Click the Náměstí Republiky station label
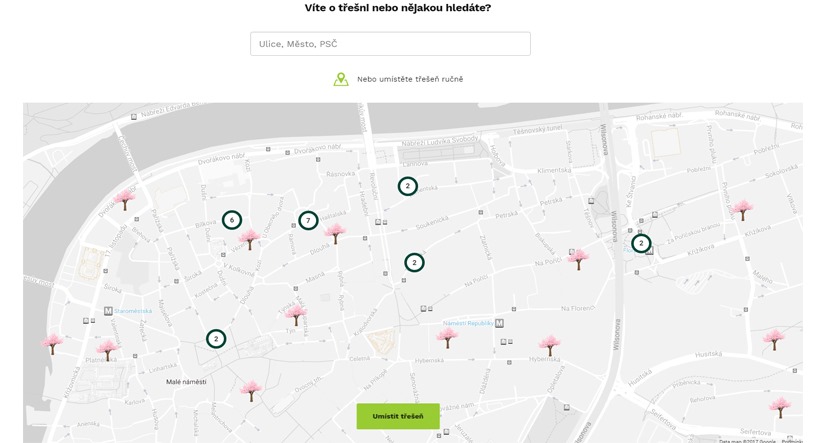The width and height of the screenshot is (826, 443). (468, 323)
